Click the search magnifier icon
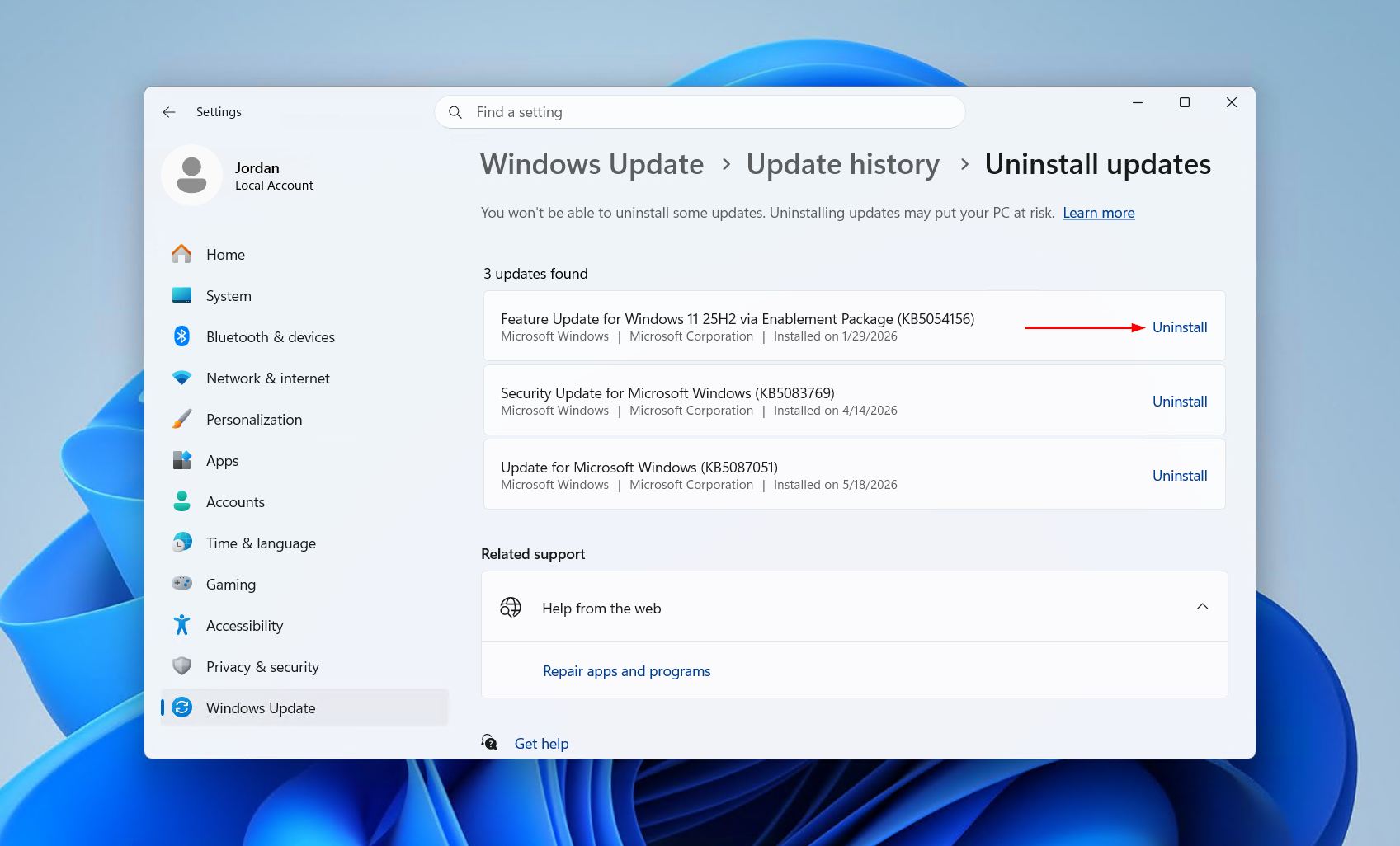 pos(455,112)
